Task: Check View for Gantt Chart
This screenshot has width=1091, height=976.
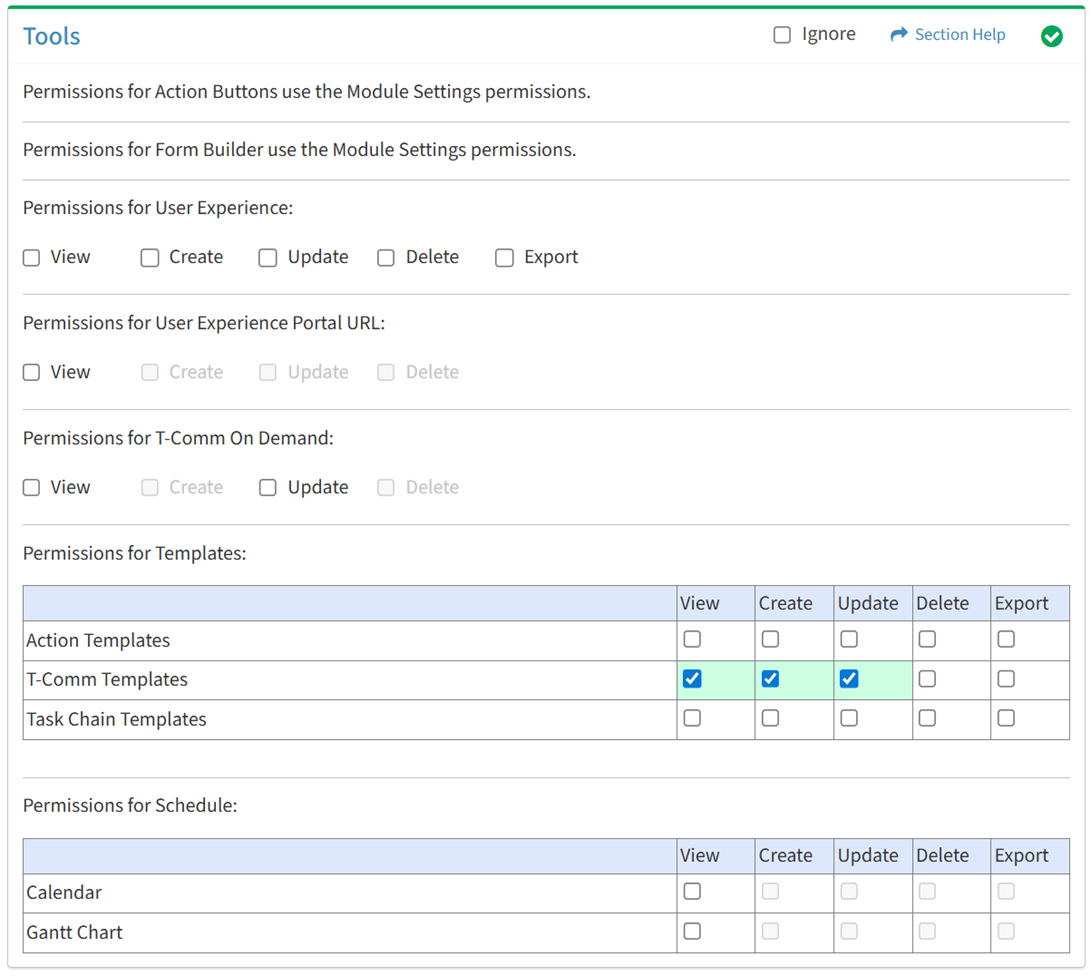Action: [692, 931]
